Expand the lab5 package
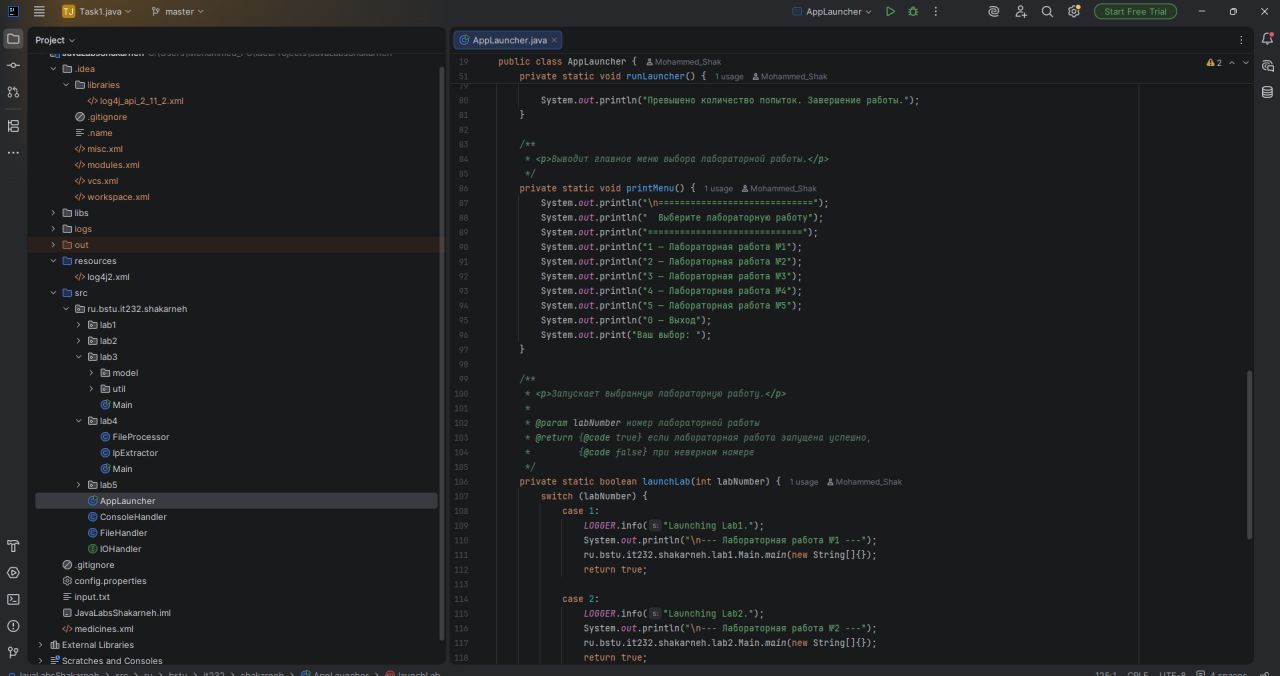 (x=79, y=485)
